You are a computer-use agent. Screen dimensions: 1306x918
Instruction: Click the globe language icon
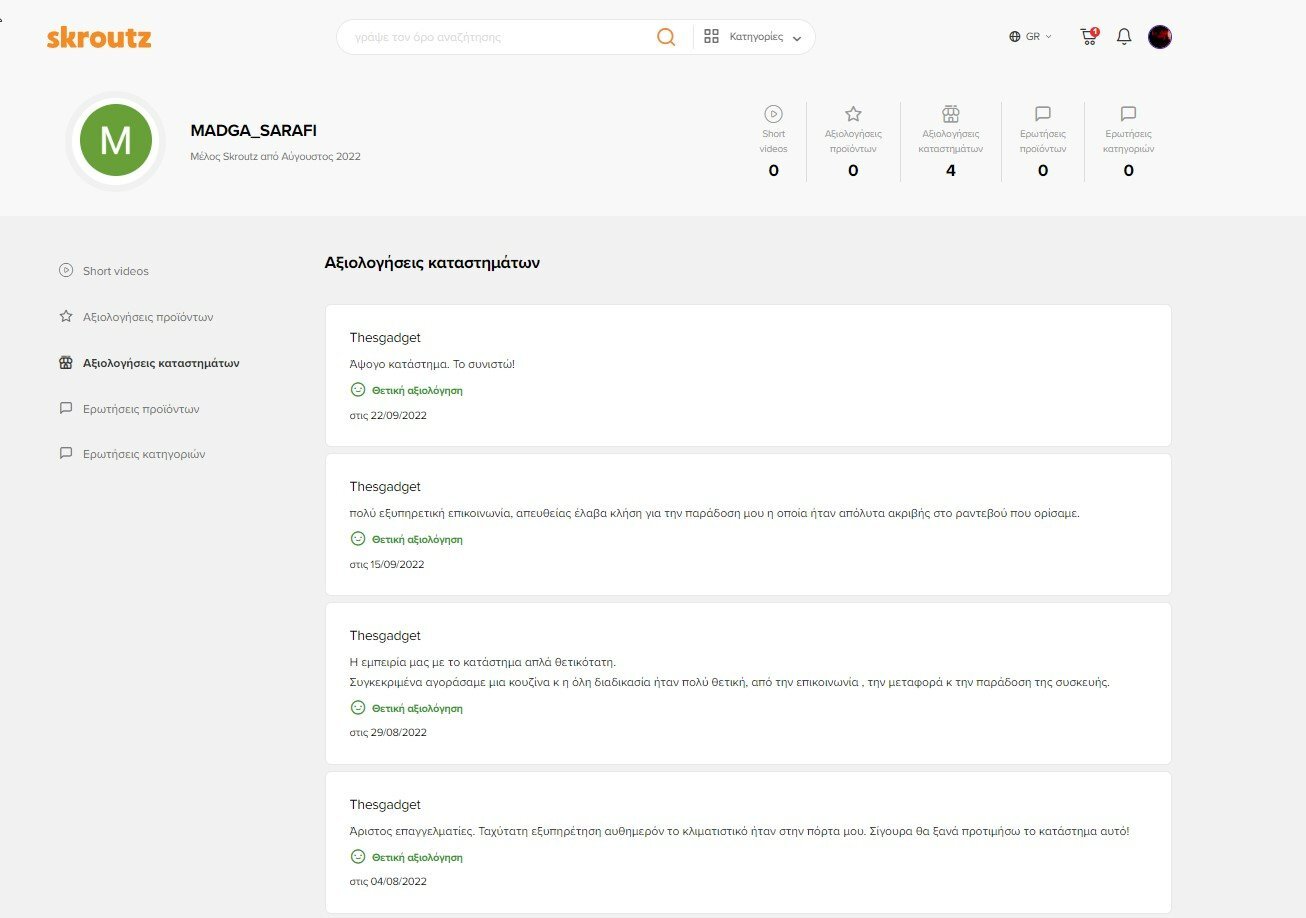[1015, 37]
